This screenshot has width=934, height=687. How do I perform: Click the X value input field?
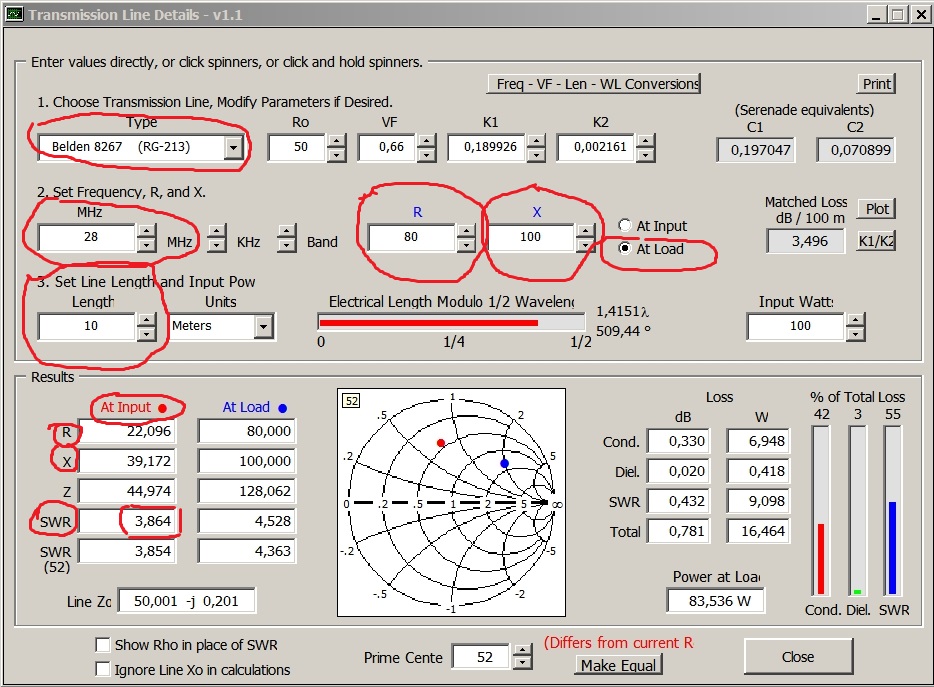[x=532, y=237]
